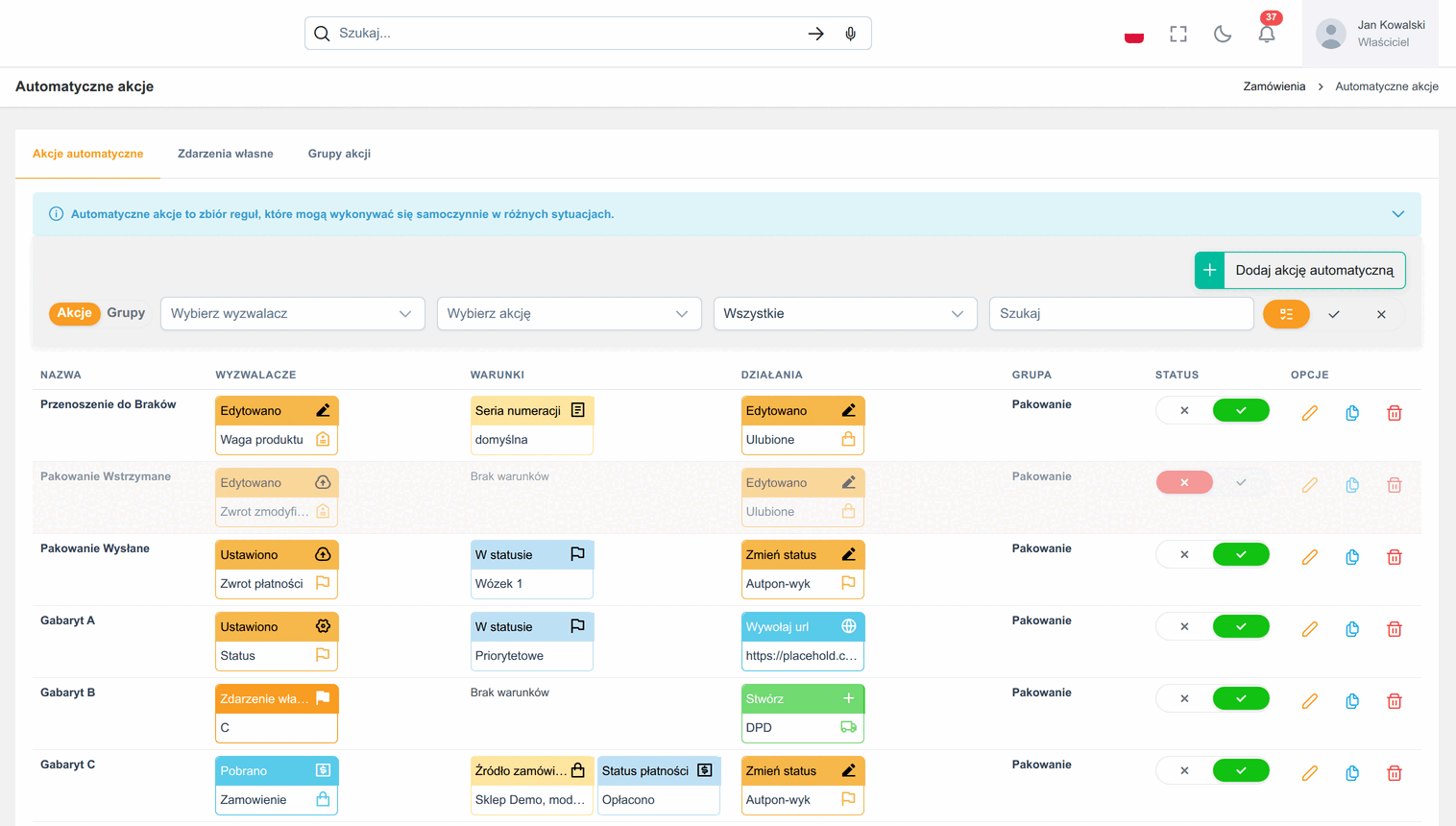1456x826 pixels.
Task: Collapse the info banner chevron
Action: tap(1398, 214)
